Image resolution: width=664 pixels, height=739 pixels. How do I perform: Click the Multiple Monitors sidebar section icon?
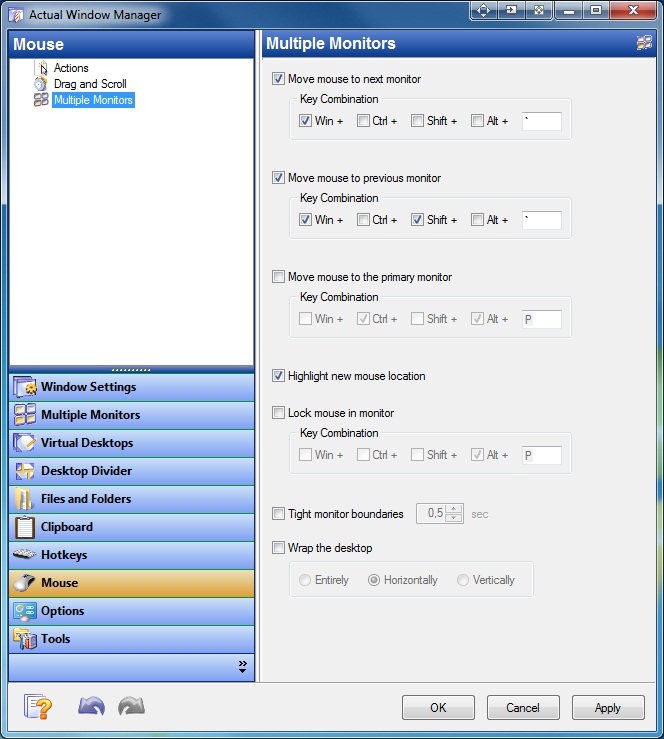pyautogui.click(x=25, y=415)
